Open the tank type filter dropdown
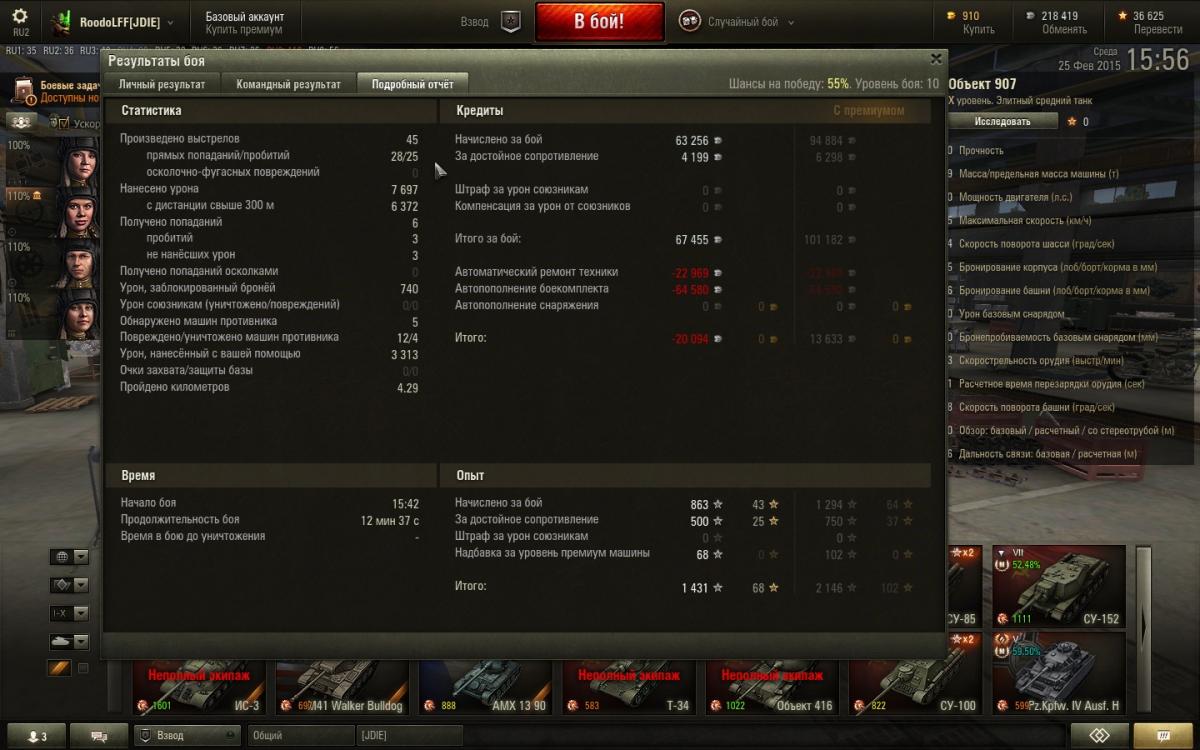Image resolution: width=1200 pixels, height=750 pixels. click(x=70, y=641)
